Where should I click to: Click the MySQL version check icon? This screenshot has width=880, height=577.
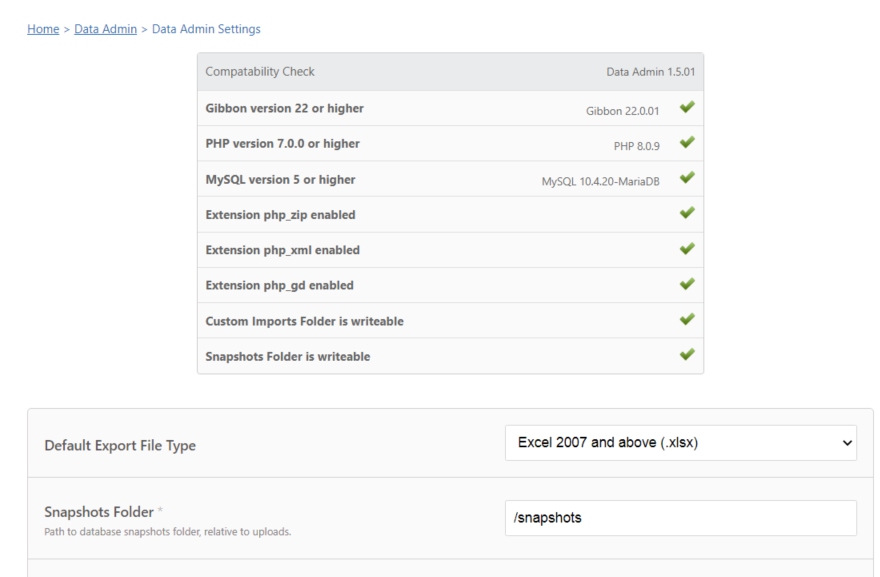687,177
